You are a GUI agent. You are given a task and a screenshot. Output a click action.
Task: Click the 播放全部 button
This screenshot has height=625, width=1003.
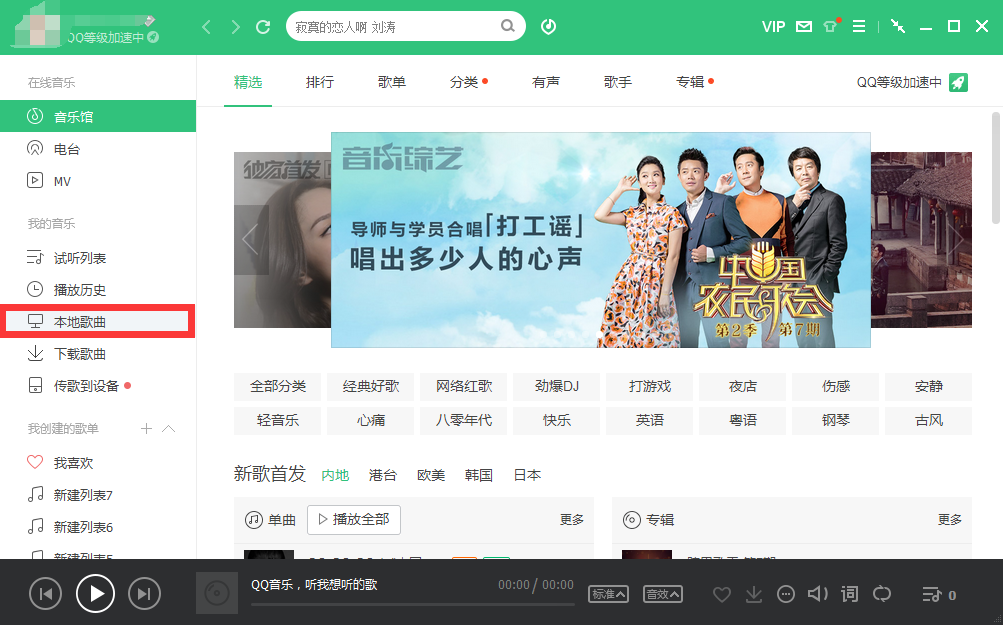[354, 519]
